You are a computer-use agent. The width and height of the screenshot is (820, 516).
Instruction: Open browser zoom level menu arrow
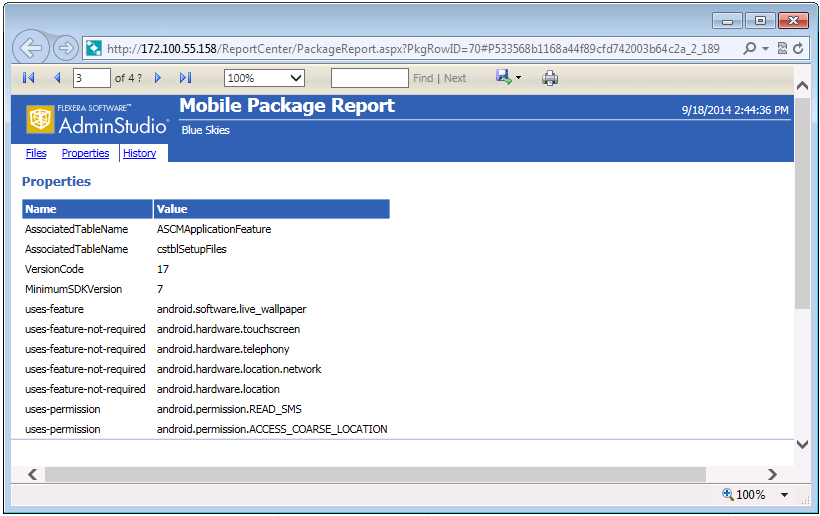(785, 495)
